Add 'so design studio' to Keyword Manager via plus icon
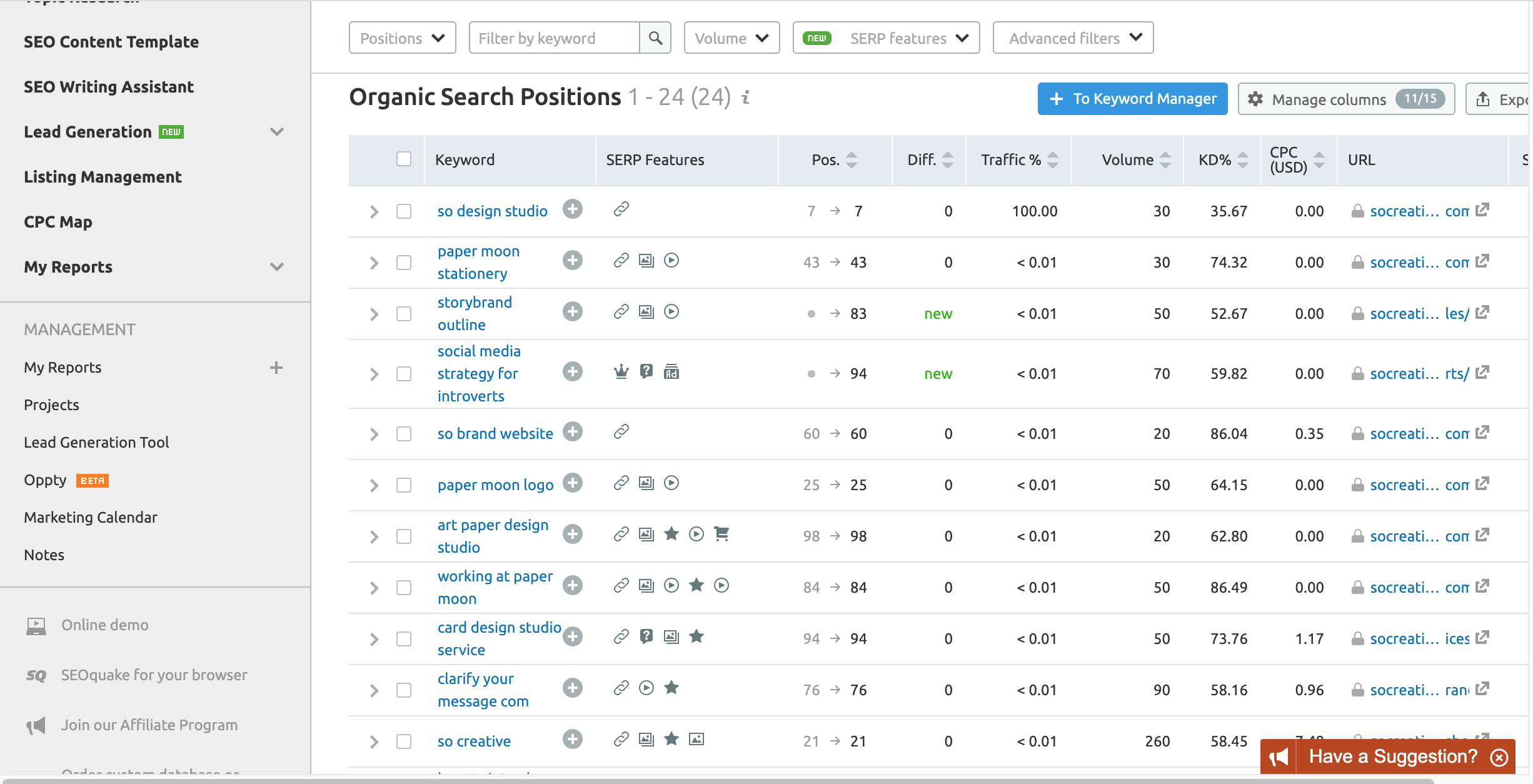Screen dimensions: 1533x784 tap(572, 209)
